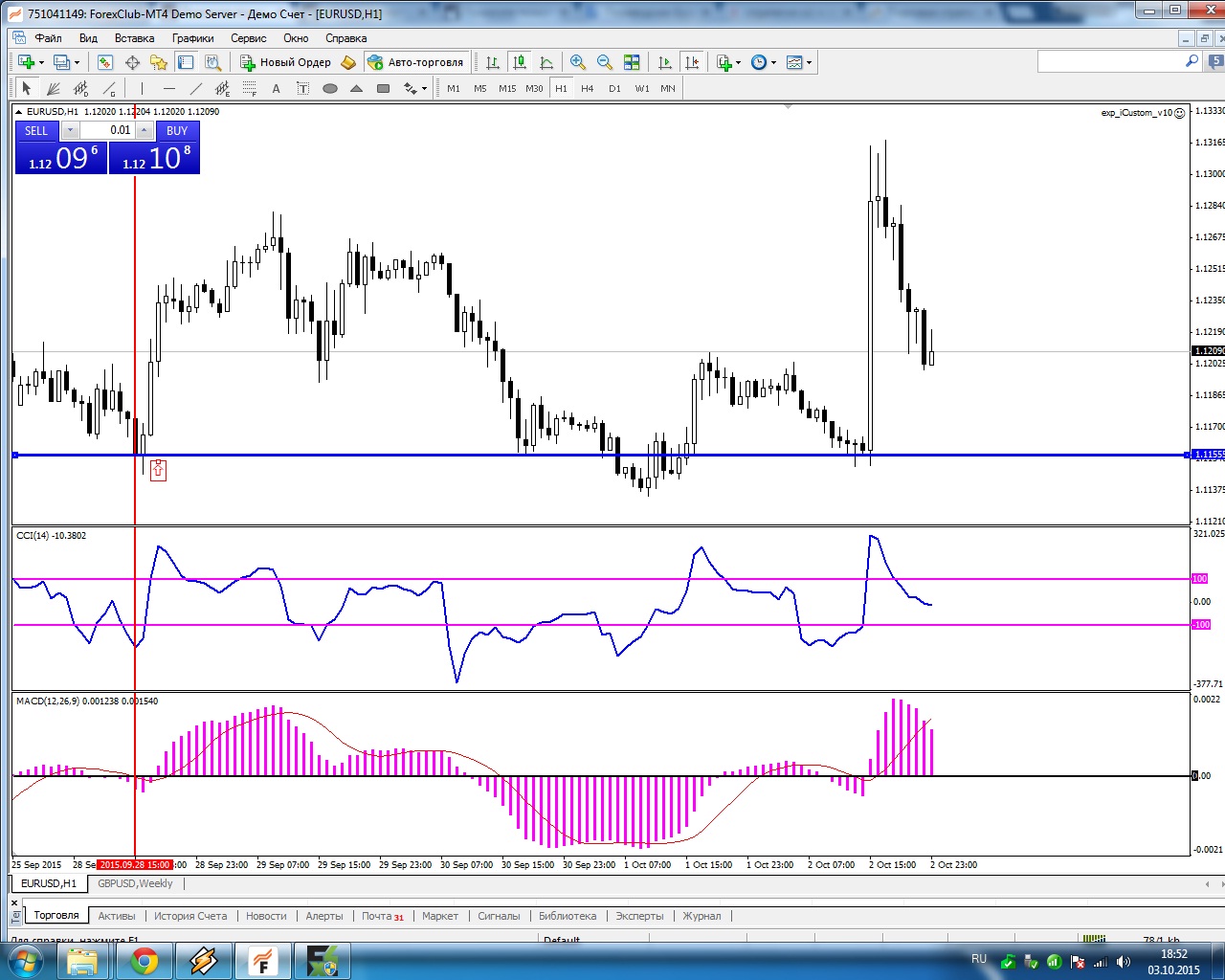Edit the 0.01 lot volume field

coord(107,130)
